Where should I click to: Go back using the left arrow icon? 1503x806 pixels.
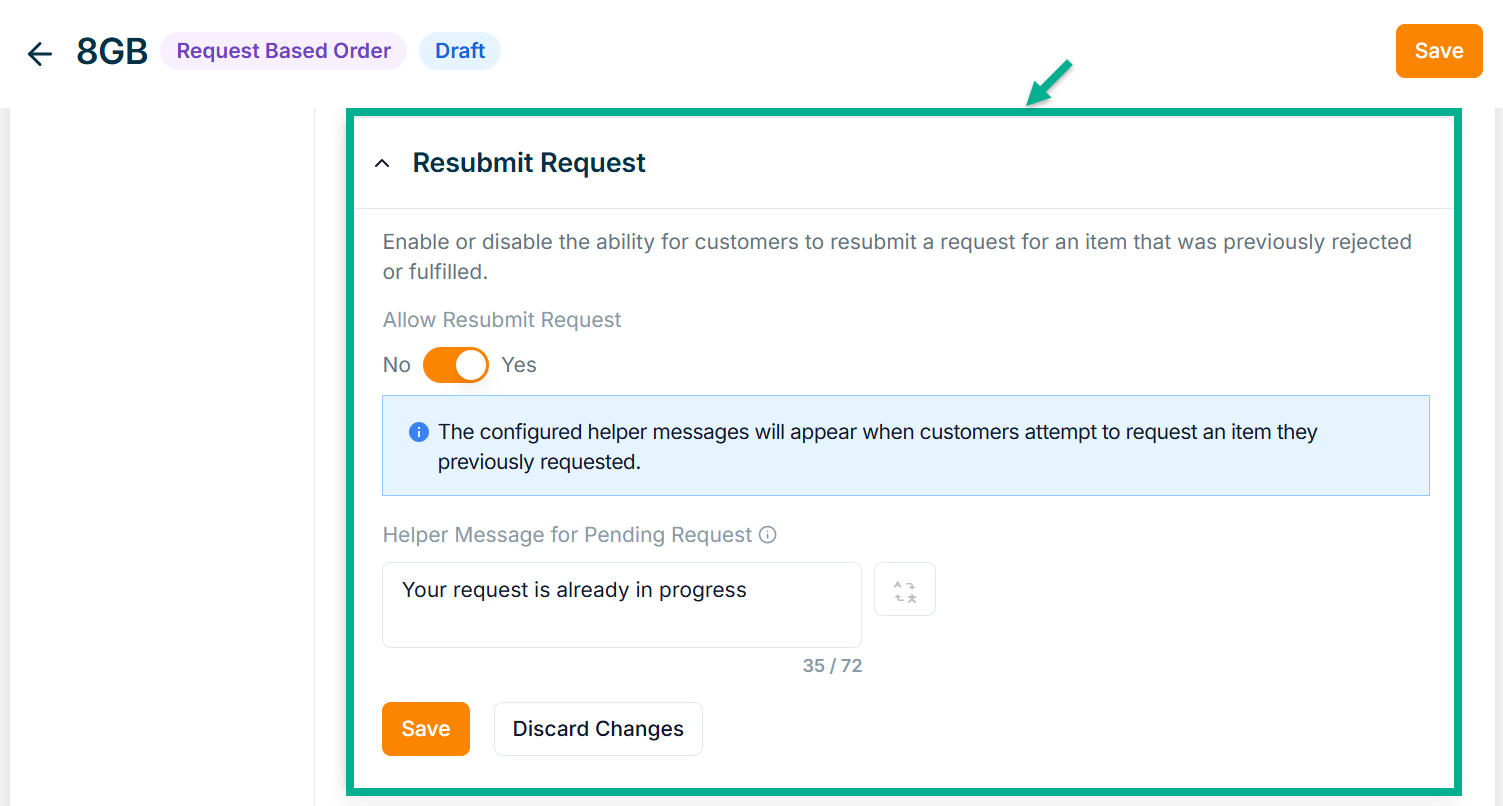point(40,53)
